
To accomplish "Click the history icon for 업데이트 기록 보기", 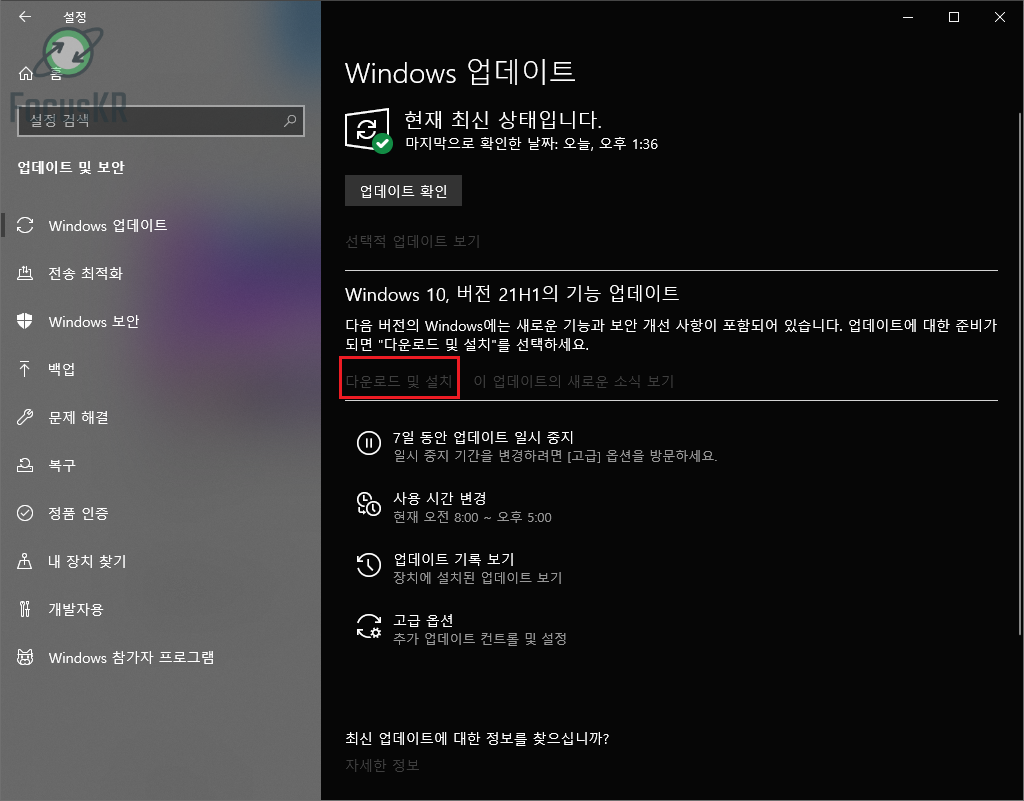I will [x=368, y=565].
